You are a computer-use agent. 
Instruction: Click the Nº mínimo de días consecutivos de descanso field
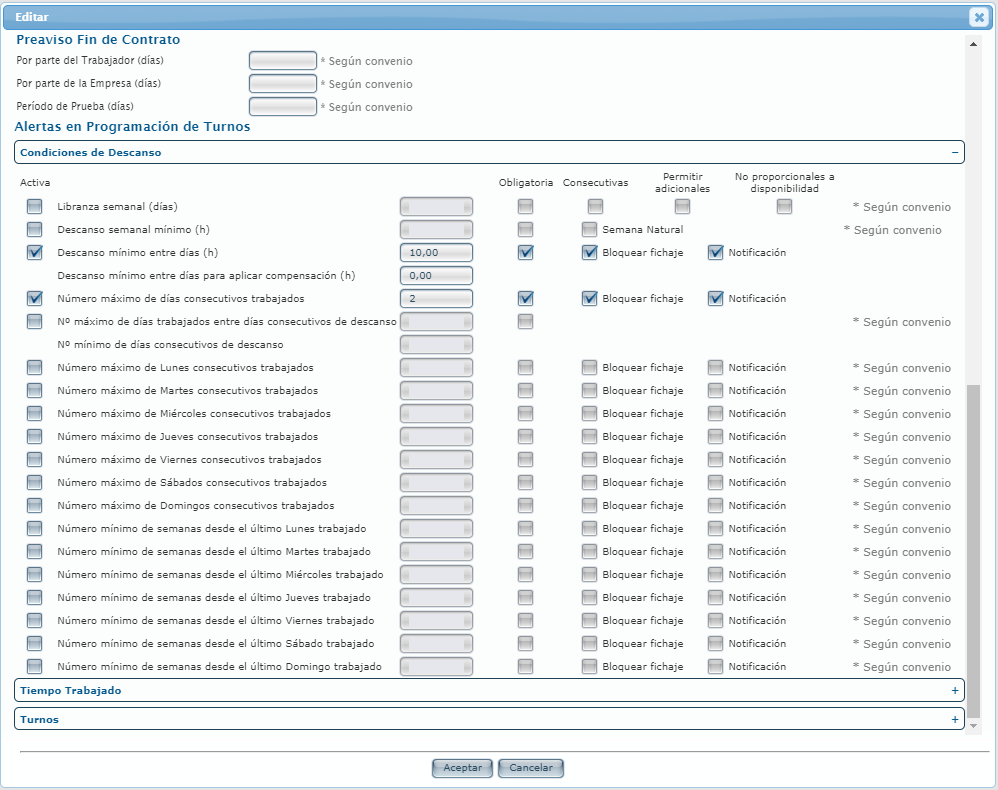point(436,344)
